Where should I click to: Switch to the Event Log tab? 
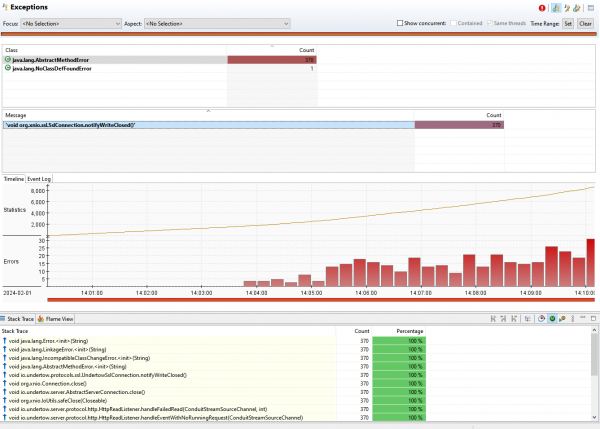point(40,179)
